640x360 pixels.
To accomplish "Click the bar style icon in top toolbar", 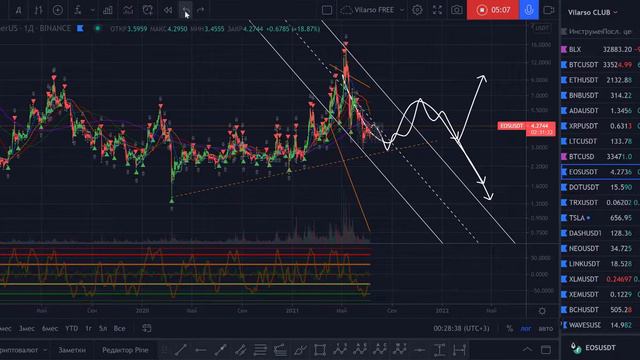I will (38, 10).
